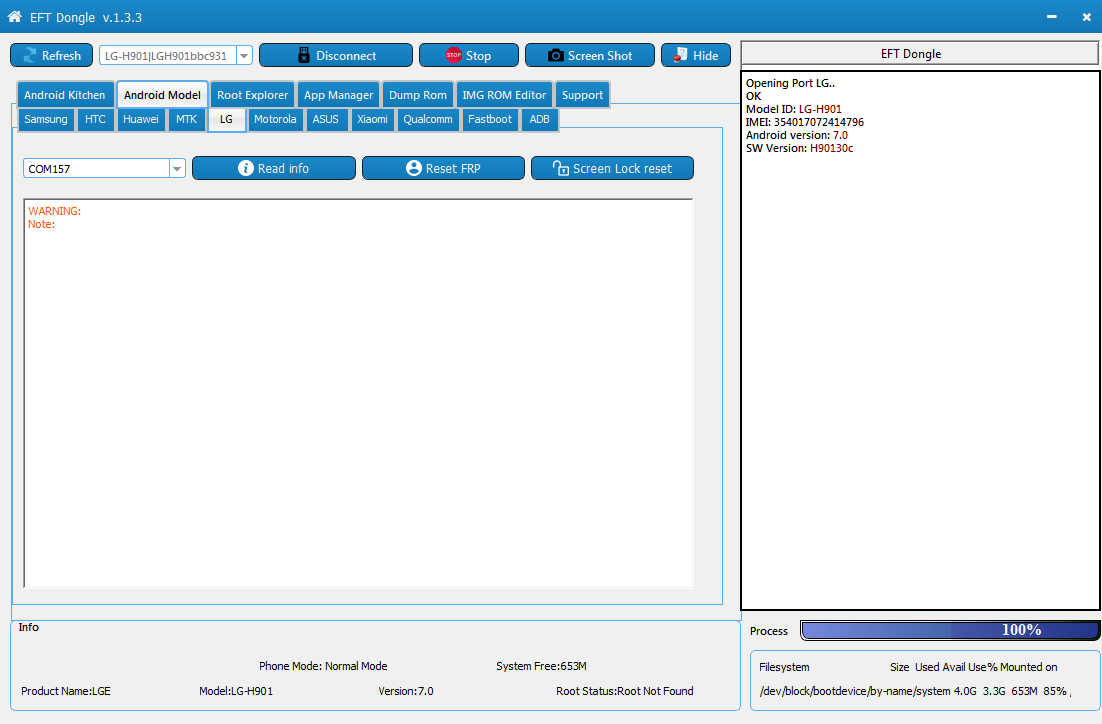Open the COM157 port dropdown arrow
Image resolution: width=1102 pixels, height=724 pixels.
tap(177, 169)
